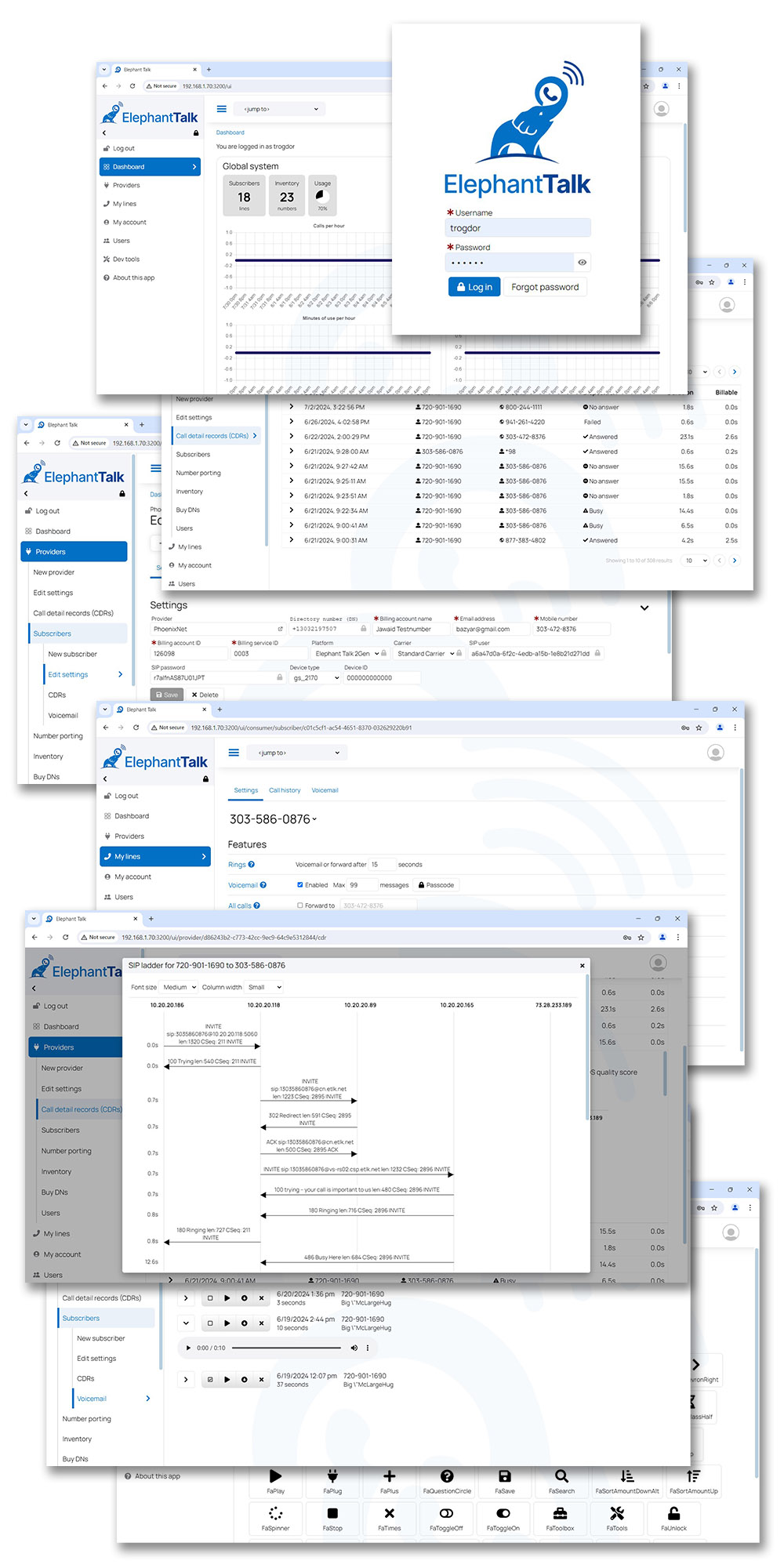Open the Font size dropdown set to Medium
The height and width of the screenshot is (1568, 784).
tap(179, 987)
